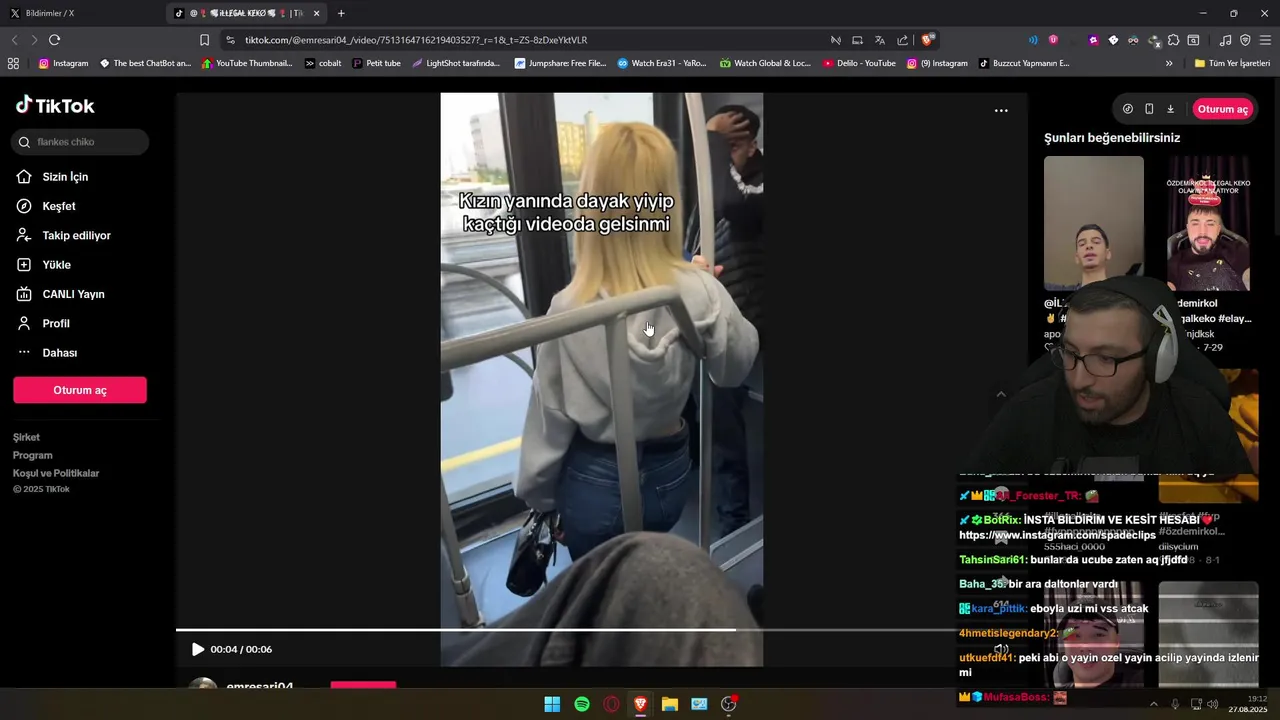Open a new browser tab

tap(341, 13)
